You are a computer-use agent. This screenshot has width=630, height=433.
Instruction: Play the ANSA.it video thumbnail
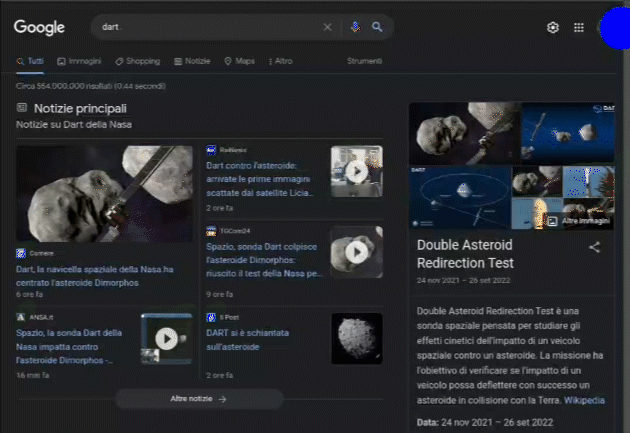pos(166,339)
